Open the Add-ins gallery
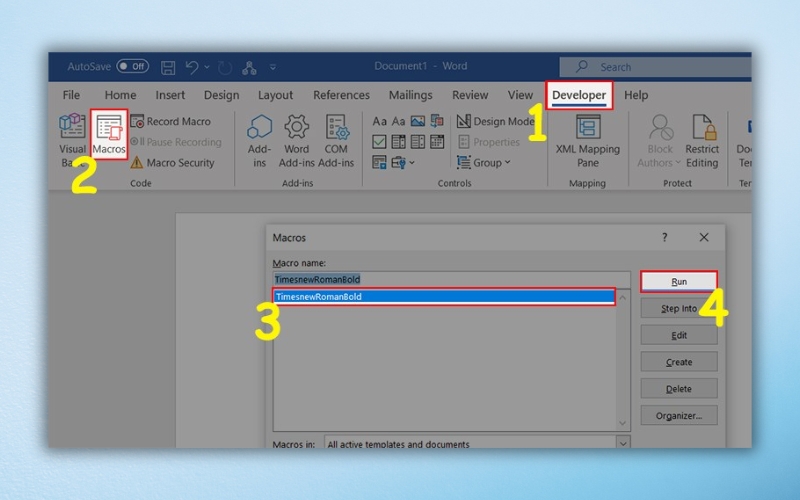800x500 pixels. coord(259,140)
